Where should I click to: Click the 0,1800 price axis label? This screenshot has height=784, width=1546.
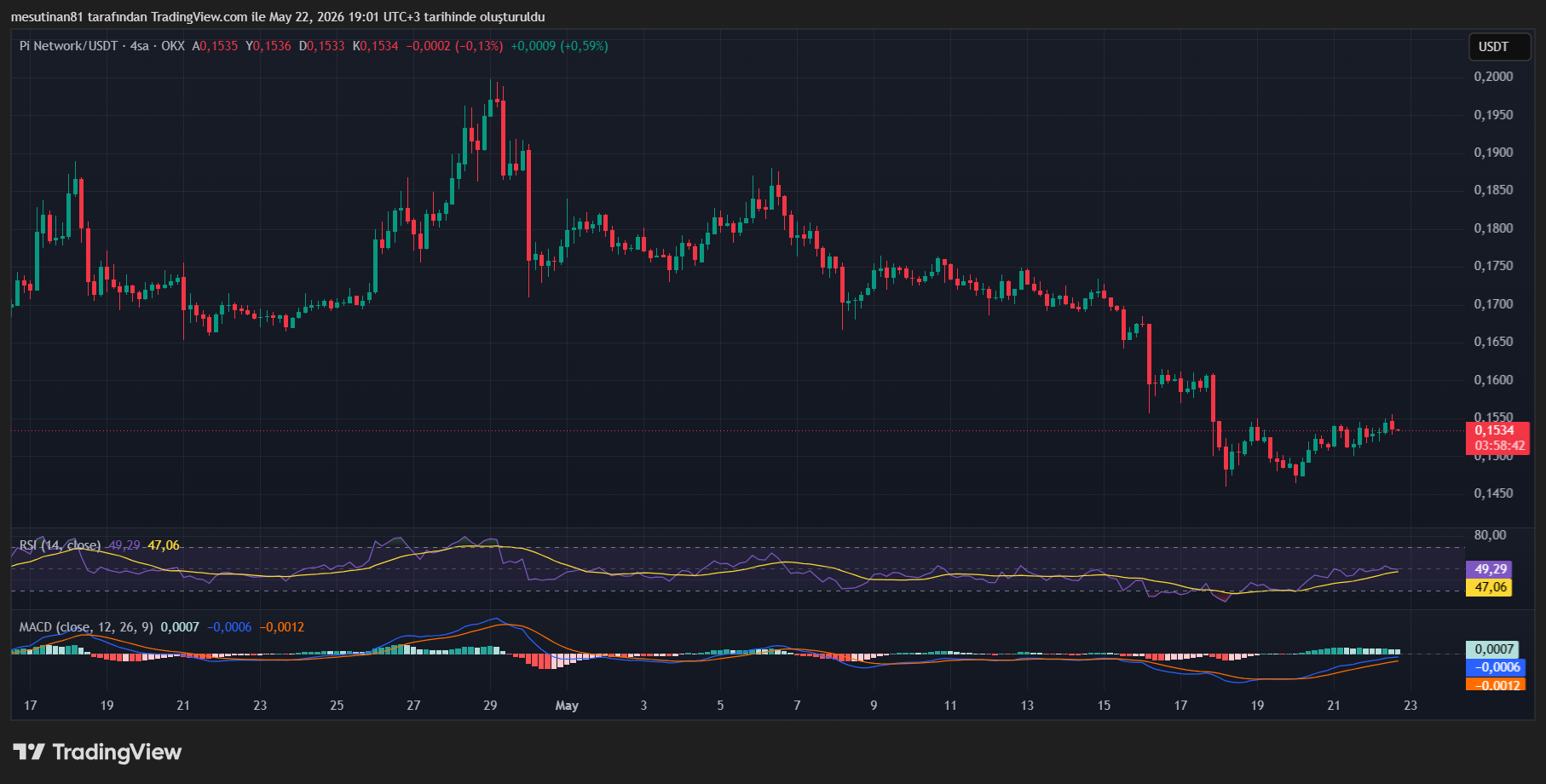(x=1494, y=228)
